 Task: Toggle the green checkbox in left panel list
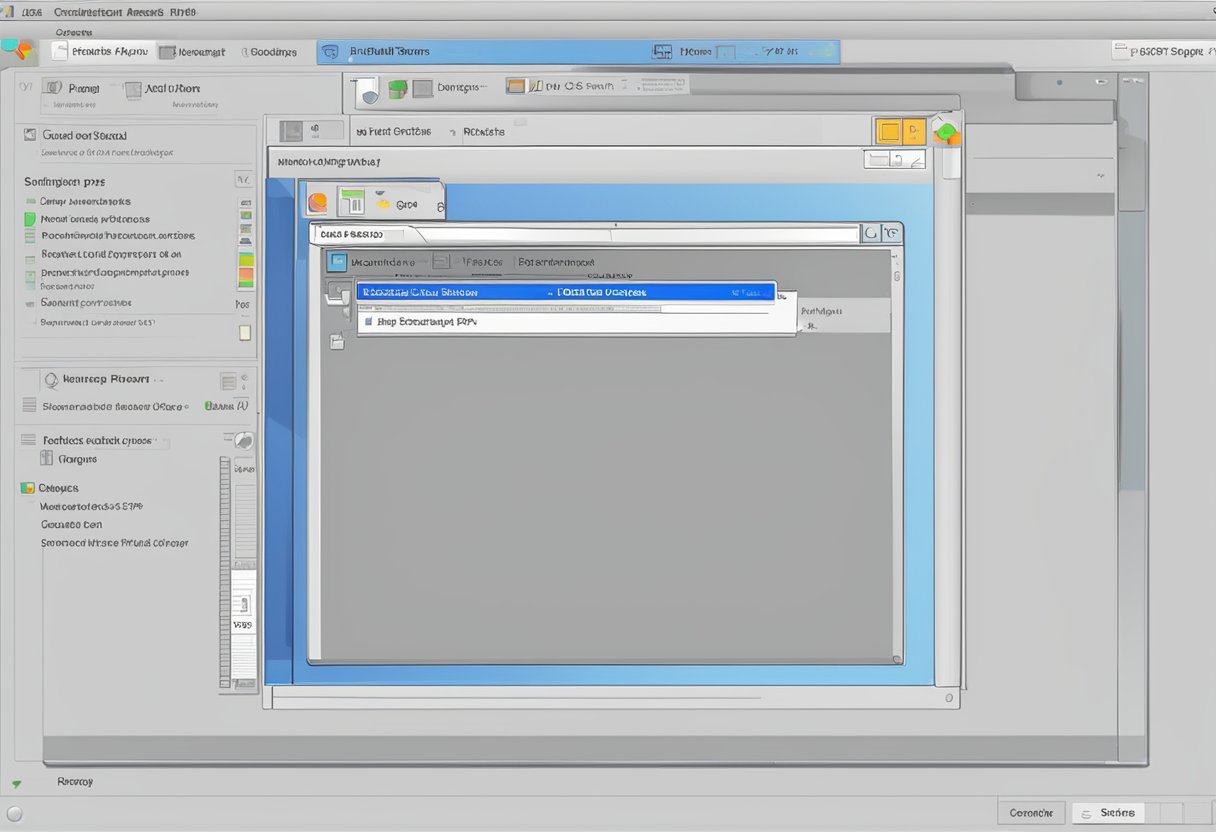coord(30,219)
